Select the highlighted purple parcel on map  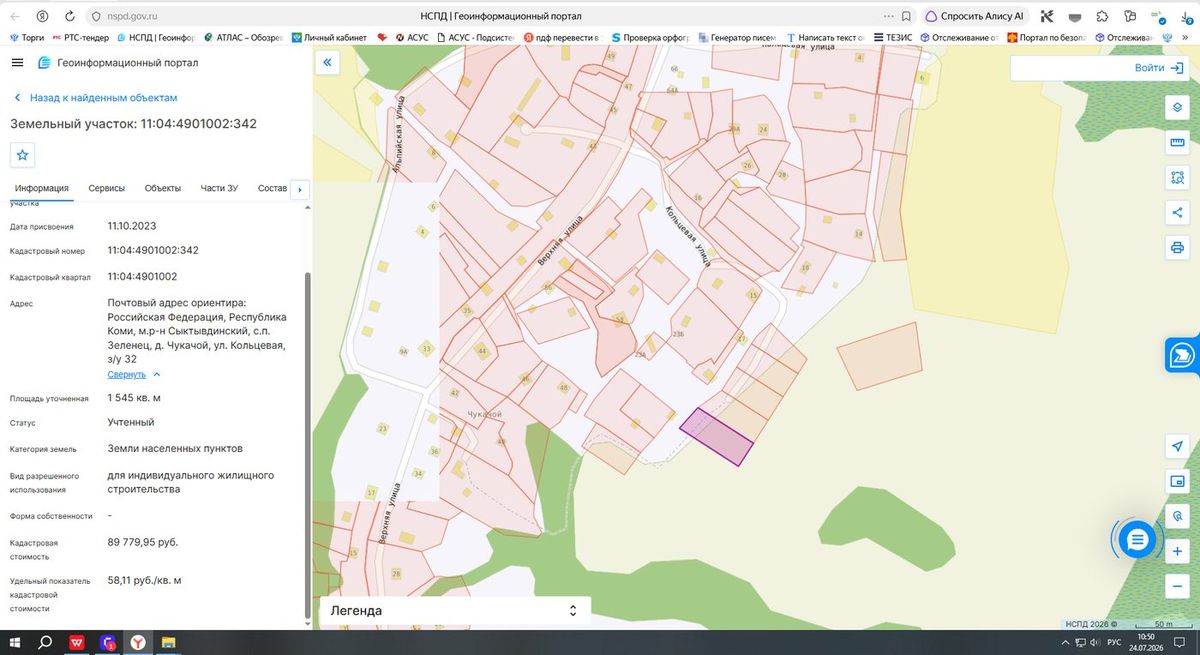[716, 437]
